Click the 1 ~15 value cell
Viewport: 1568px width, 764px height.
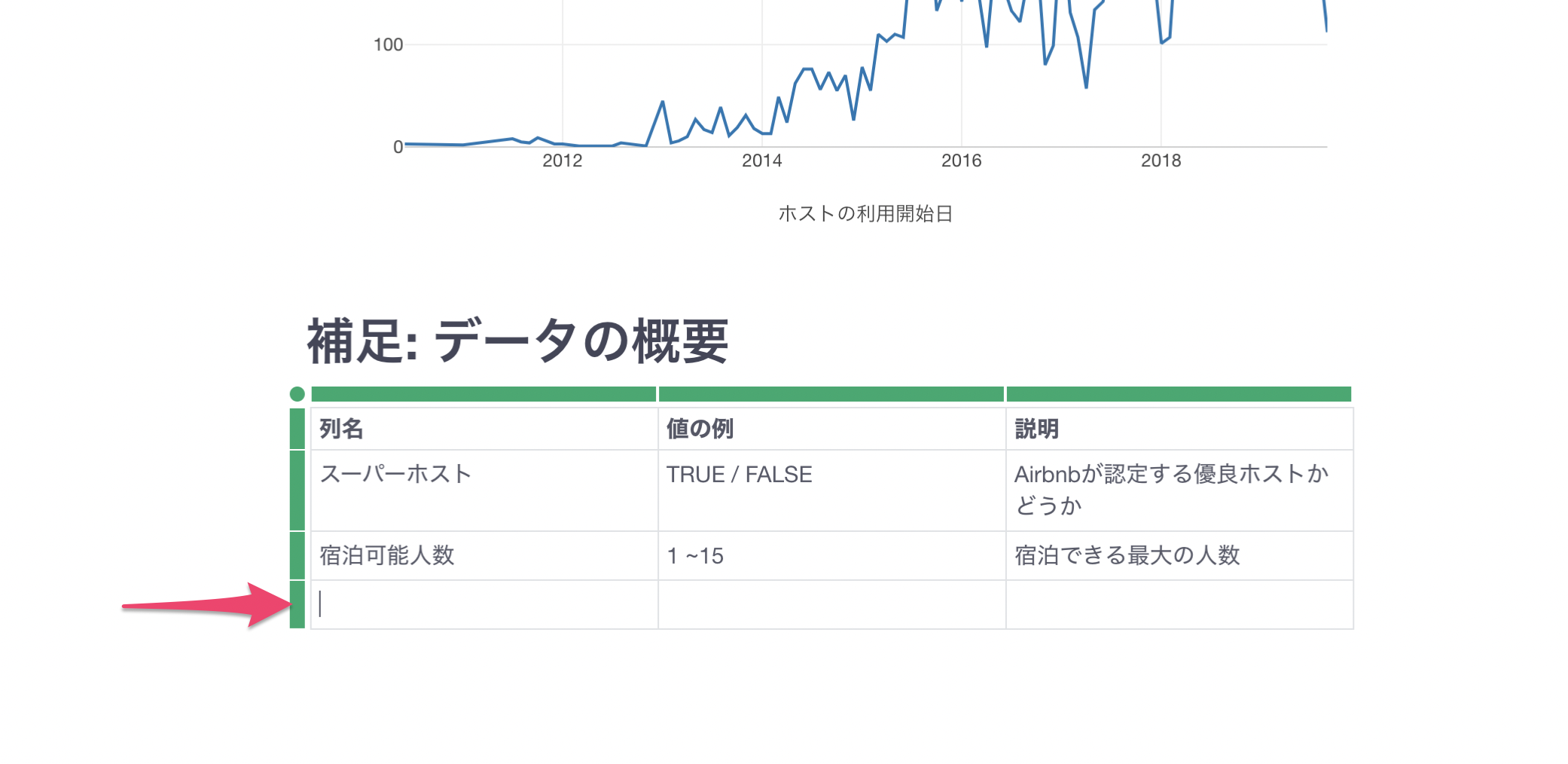click(x=832, y=556)
